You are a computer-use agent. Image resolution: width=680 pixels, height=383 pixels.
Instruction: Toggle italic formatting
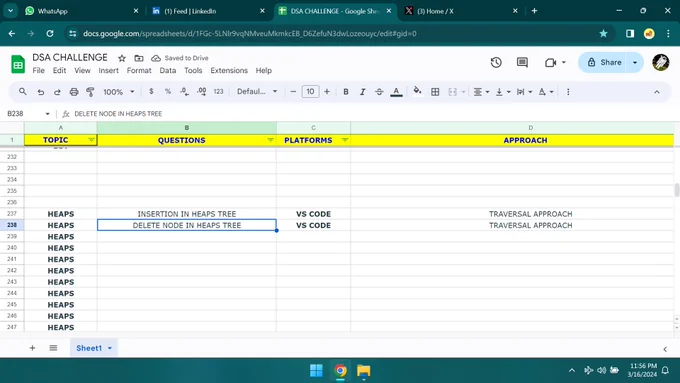pyautogui.click(x=363, y=92)
